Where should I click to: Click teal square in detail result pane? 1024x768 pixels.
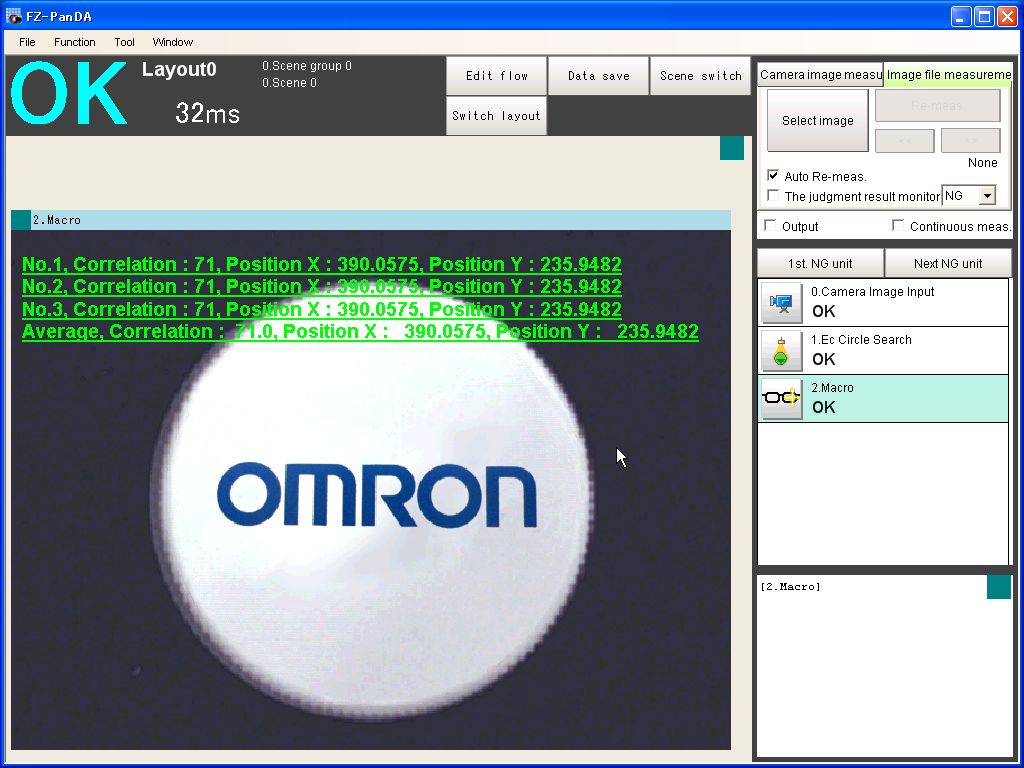pyautogui.click(x=999, y=587)
